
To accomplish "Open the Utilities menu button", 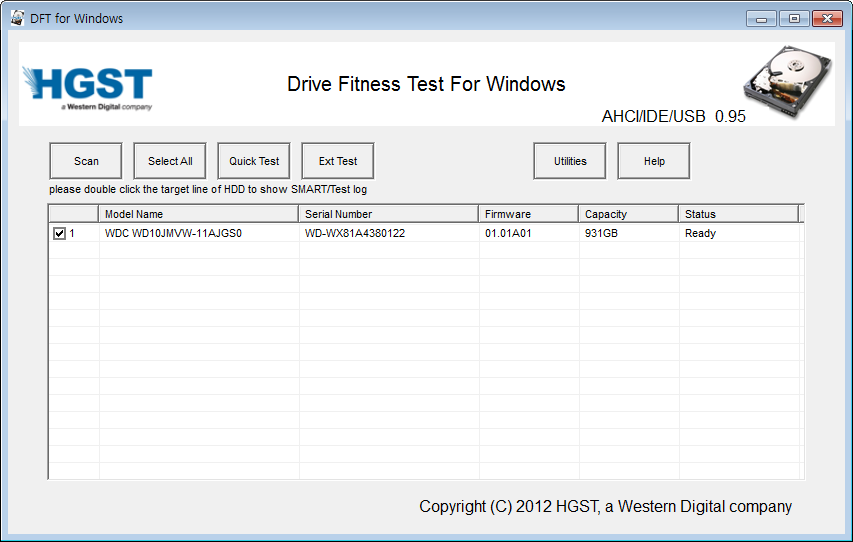I will coord(570,161).
